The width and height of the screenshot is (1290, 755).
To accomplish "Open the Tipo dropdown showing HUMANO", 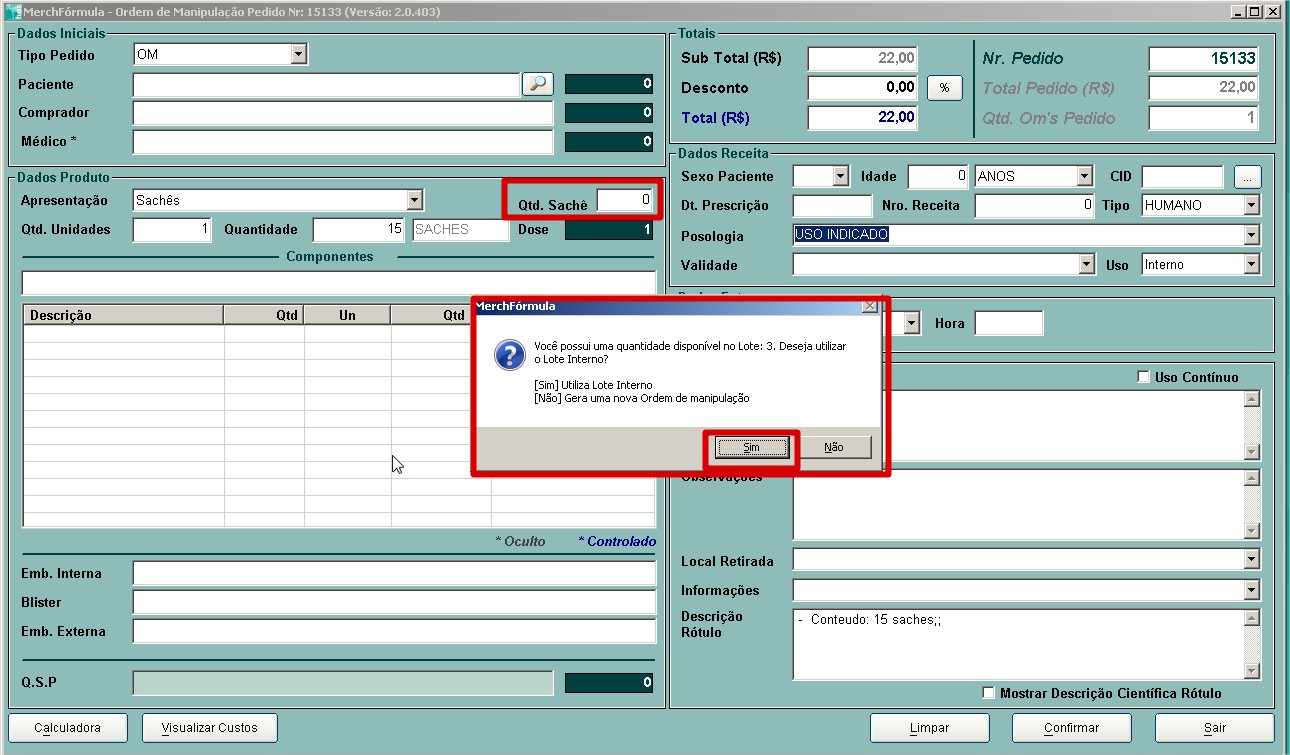I will tap(1251, 205).
